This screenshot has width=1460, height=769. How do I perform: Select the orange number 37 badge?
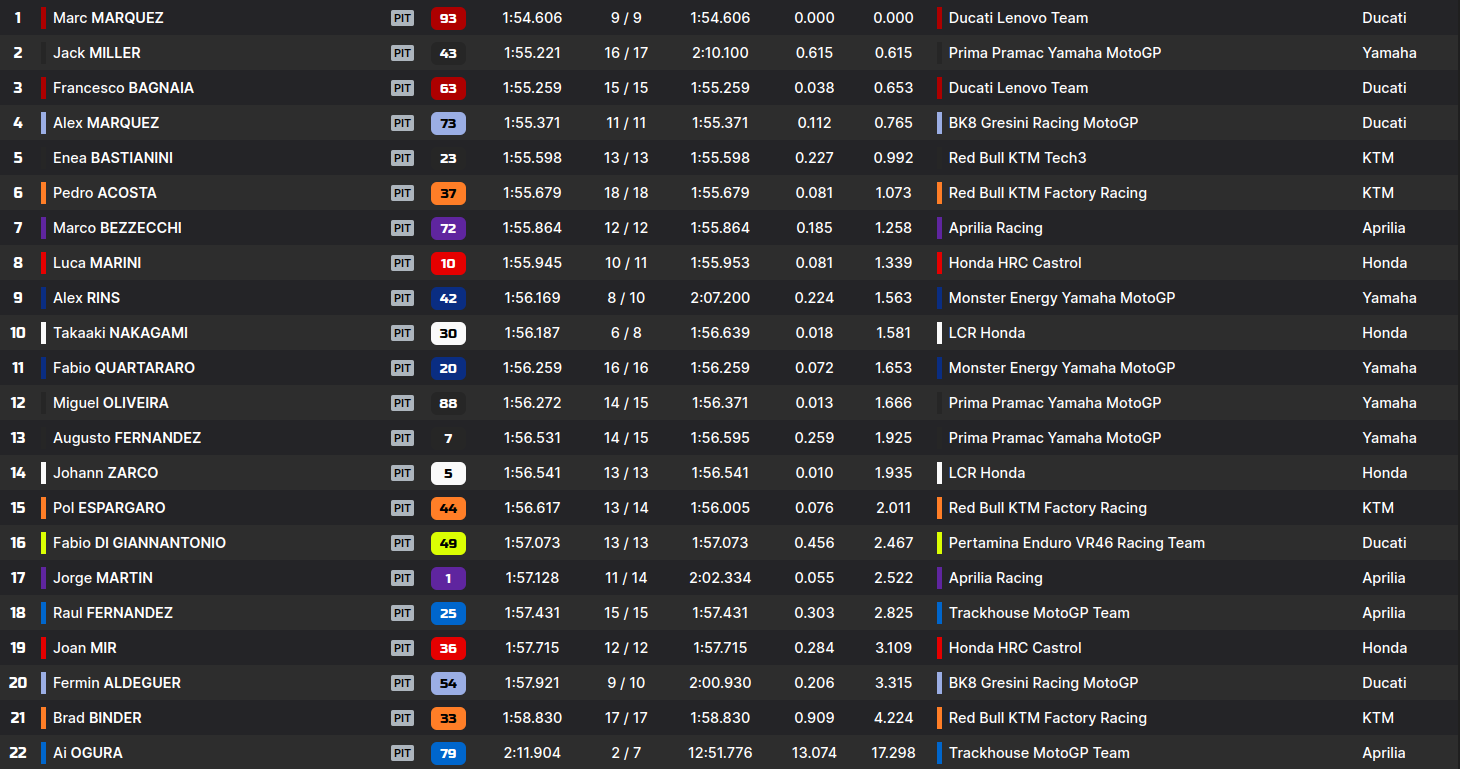tap(448, 193)
